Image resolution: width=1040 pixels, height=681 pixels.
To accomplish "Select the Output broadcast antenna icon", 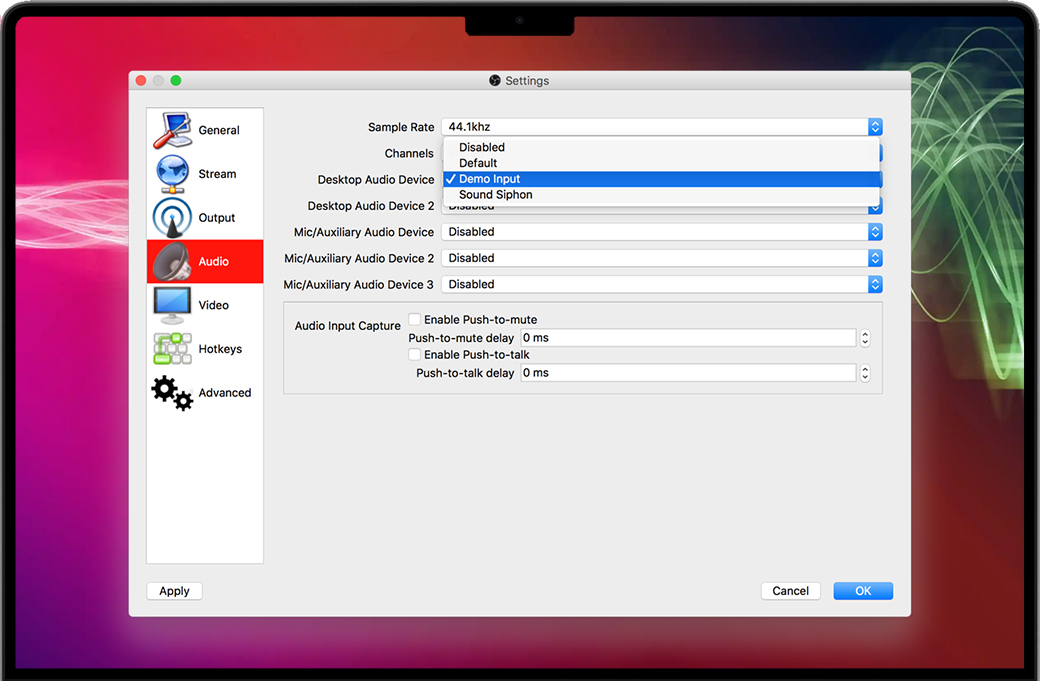I will pos(171,218).
